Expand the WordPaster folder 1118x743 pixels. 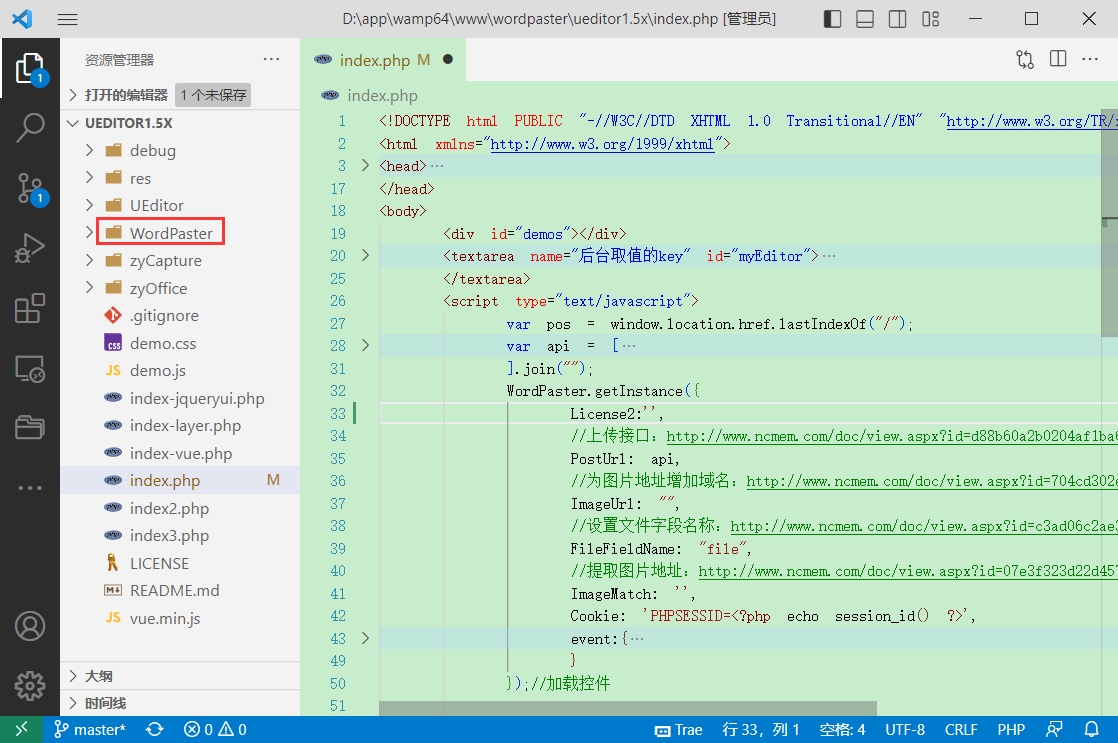(x=171, y=233)
